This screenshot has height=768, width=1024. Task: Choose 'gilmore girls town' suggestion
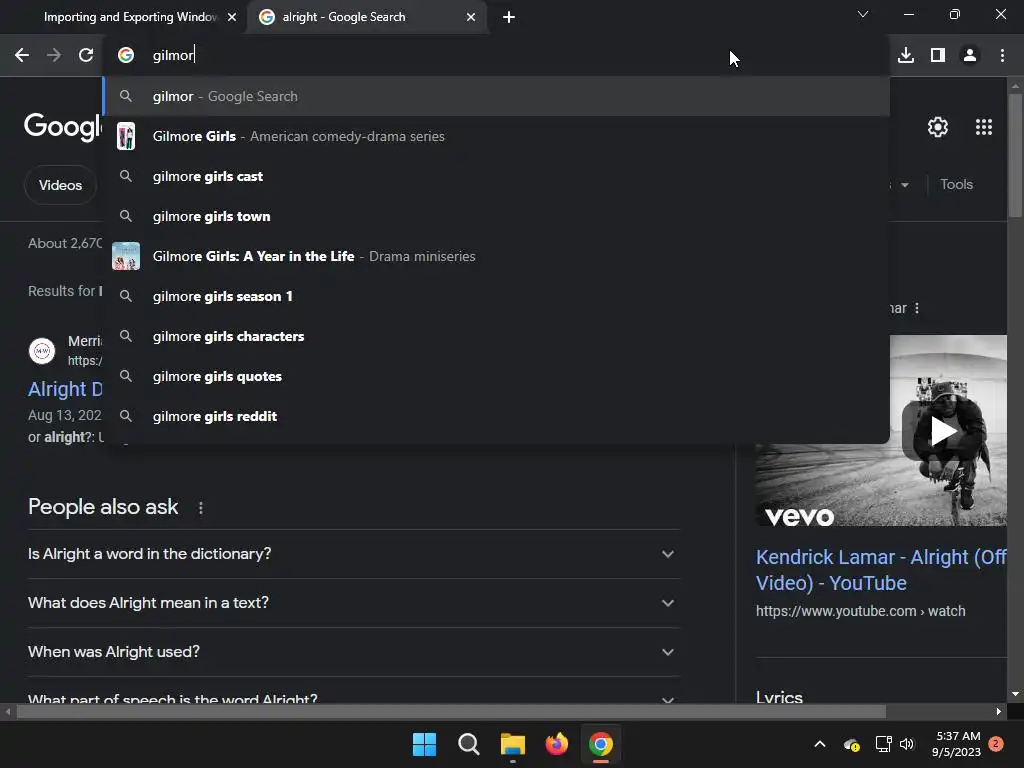[x=496, y=216]
